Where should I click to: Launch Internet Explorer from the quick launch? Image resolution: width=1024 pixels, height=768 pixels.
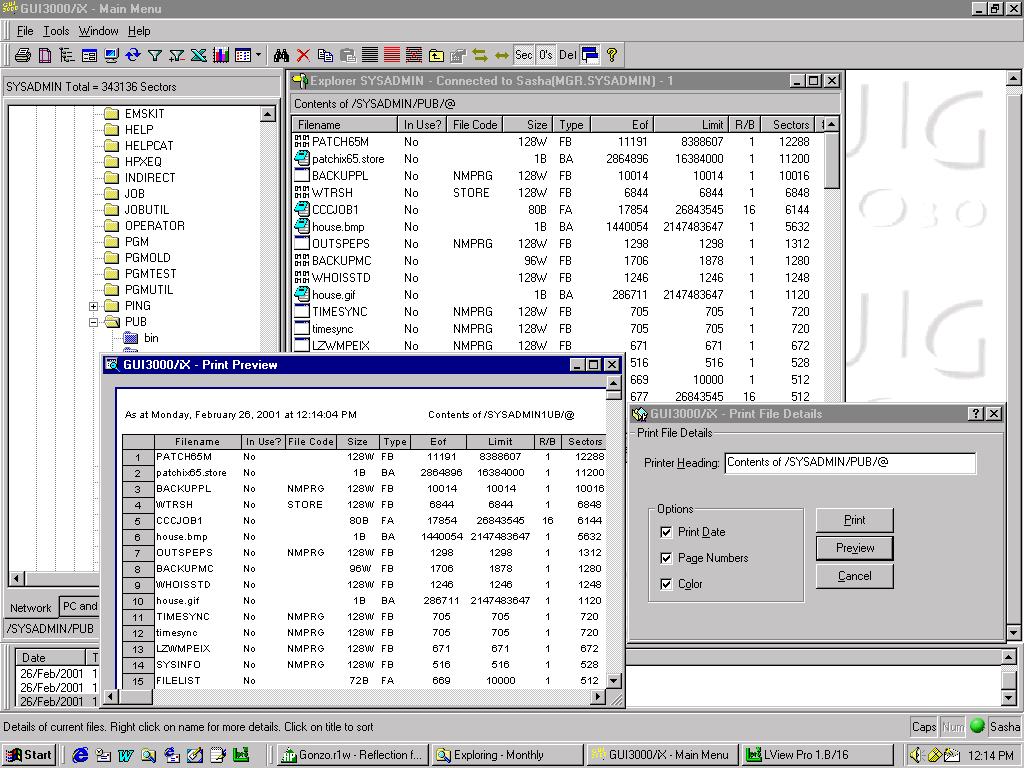pos(80,755)
